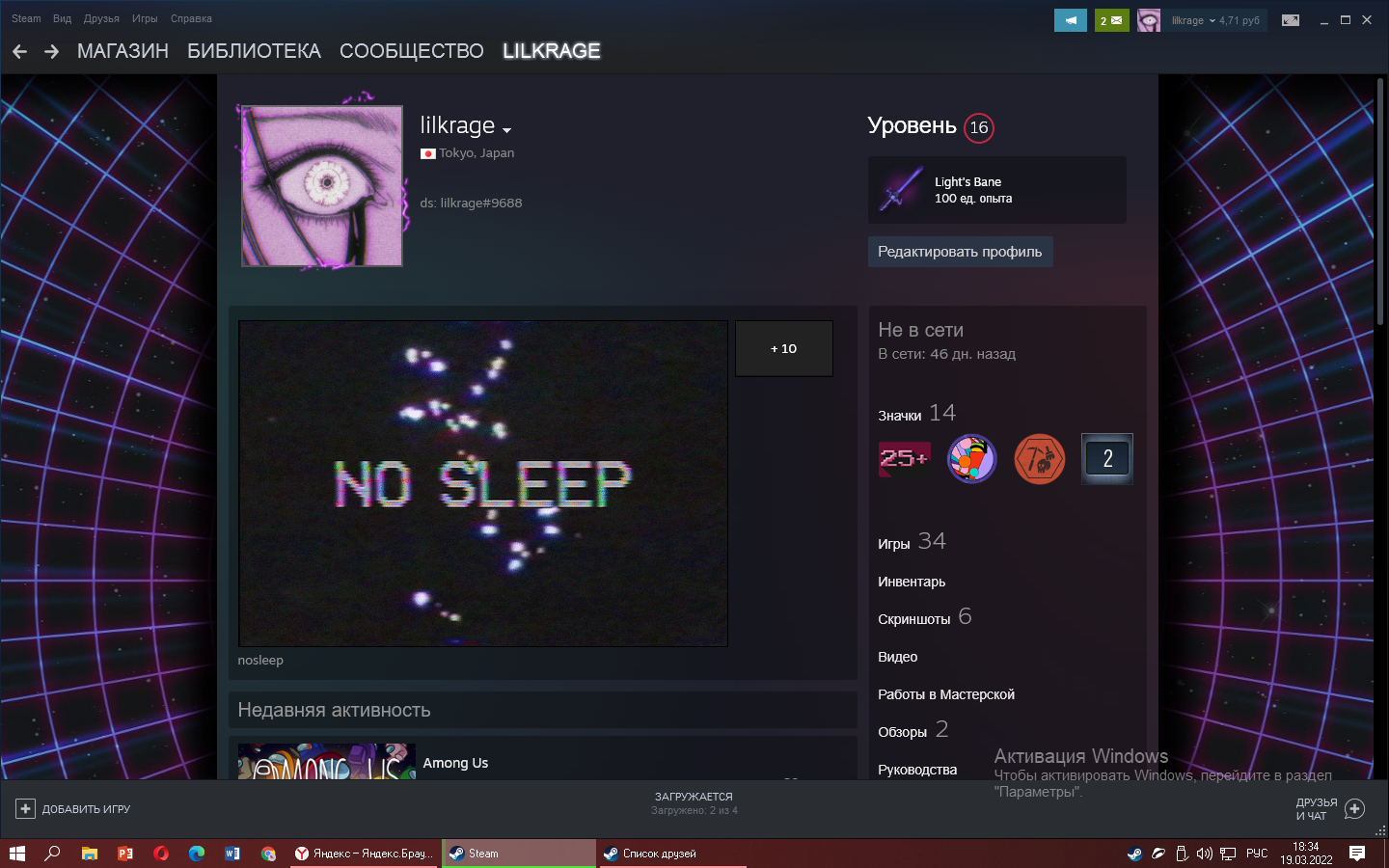Screen dimensions: 1389x868
Task: Expand the lilkrage profile name dropdown arrow
Action: [507, 130]
